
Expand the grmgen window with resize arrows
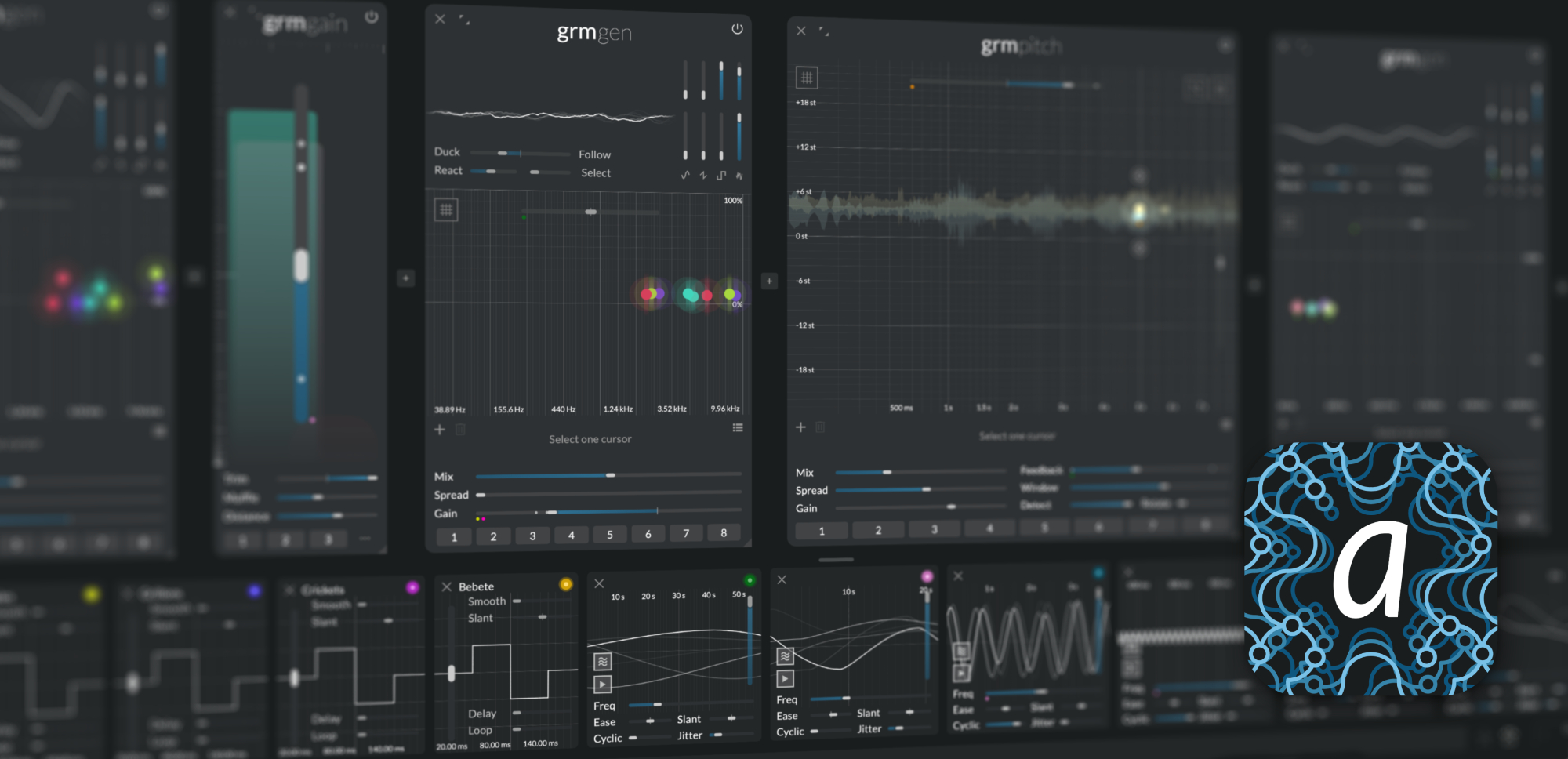465,20
